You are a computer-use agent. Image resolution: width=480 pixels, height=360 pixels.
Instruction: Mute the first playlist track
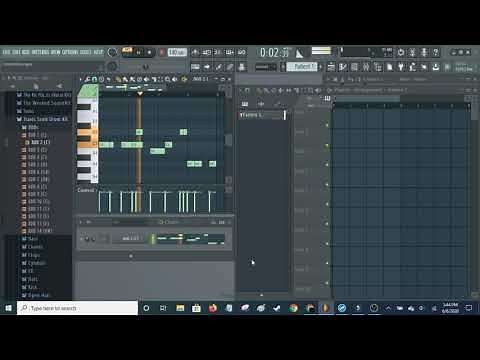click(x=327, y=125)
